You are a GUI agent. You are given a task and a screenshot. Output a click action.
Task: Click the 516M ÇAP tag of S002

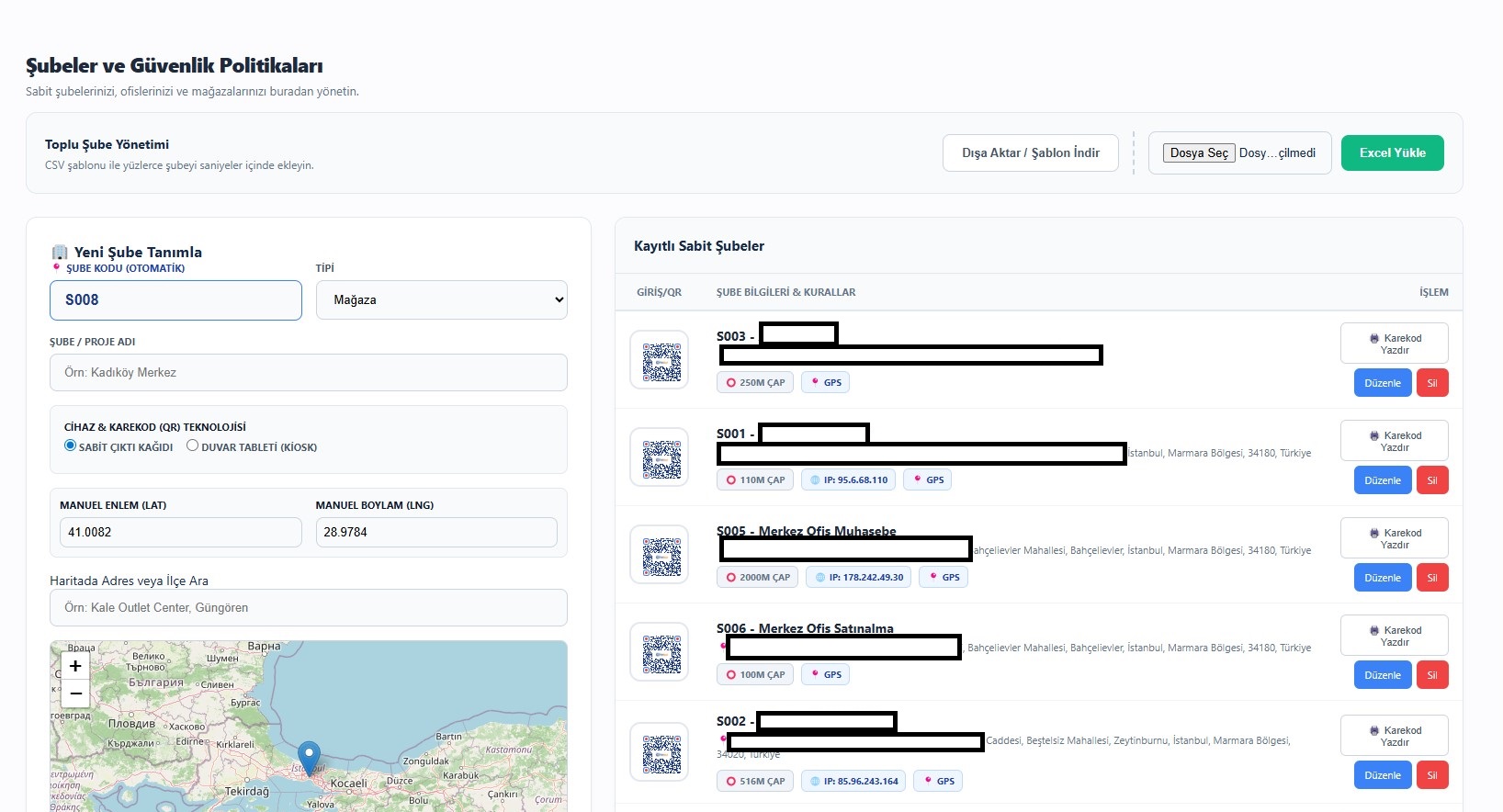(755, 781)
